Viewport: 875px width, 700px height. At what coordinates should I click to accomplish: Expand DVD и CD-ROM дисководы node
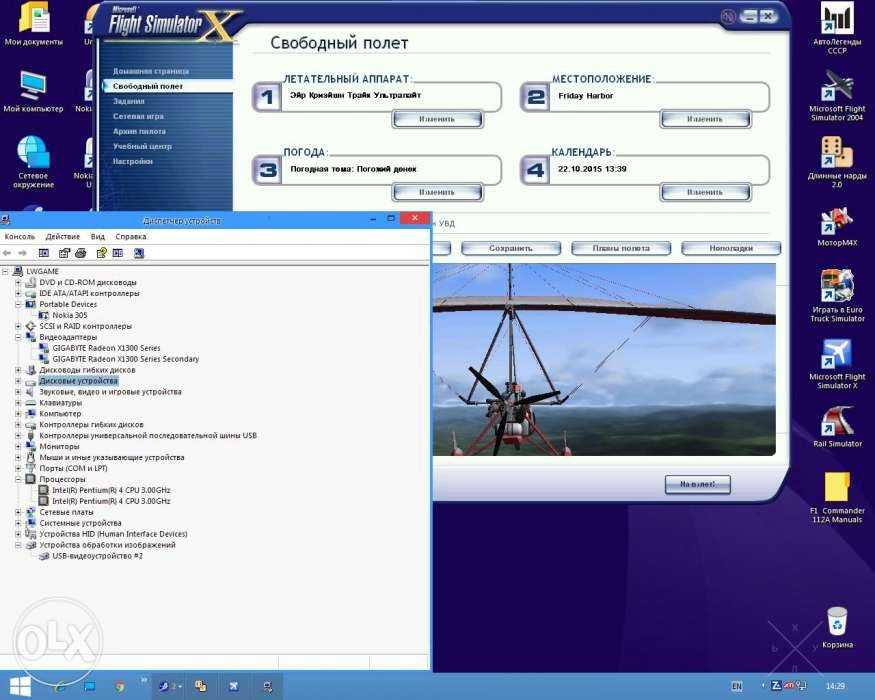click(x=18, y=282)
